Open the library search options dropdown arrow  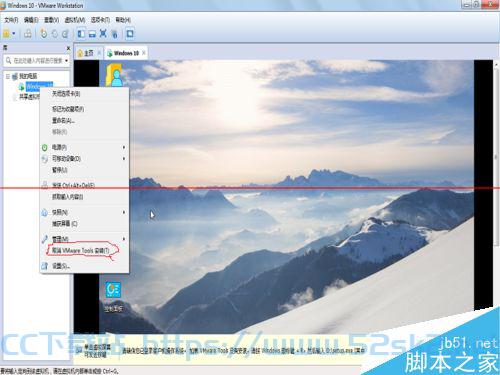(x=67, y=61)
